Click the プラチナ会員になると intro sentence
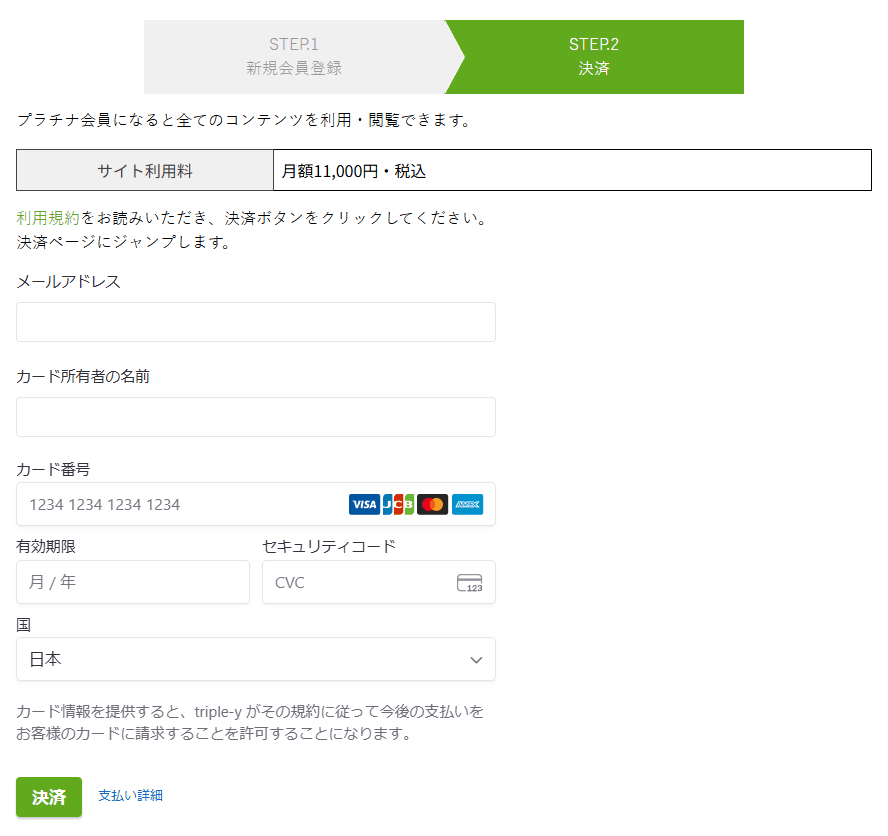Viewport: 888px width, 836px height. [x=244, y=120]
